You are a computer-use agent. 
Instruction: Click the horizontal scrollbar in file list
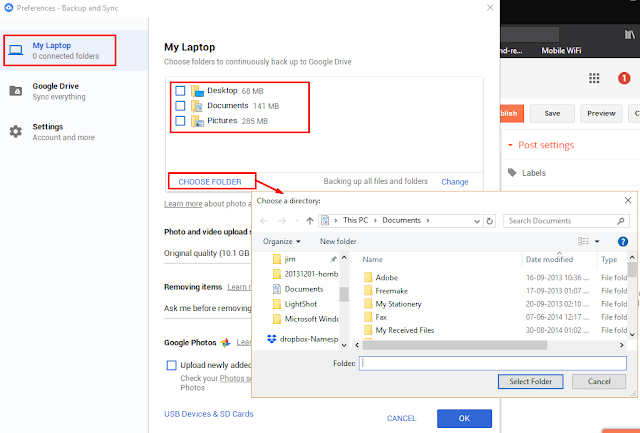click(x=455, y=345)
